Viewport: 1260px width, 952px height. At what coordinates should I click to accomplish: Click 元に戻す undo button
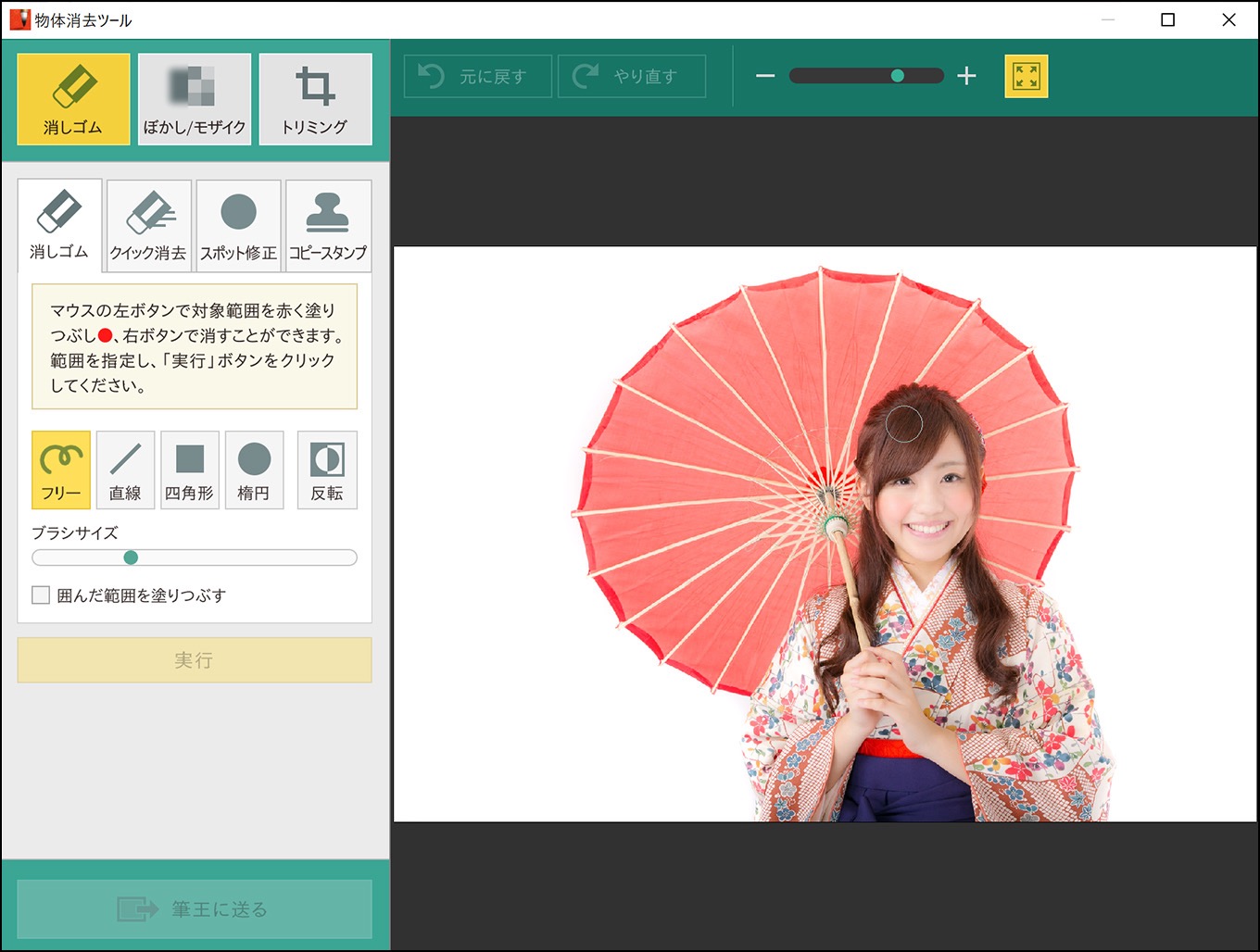click(x=478, y=76)
